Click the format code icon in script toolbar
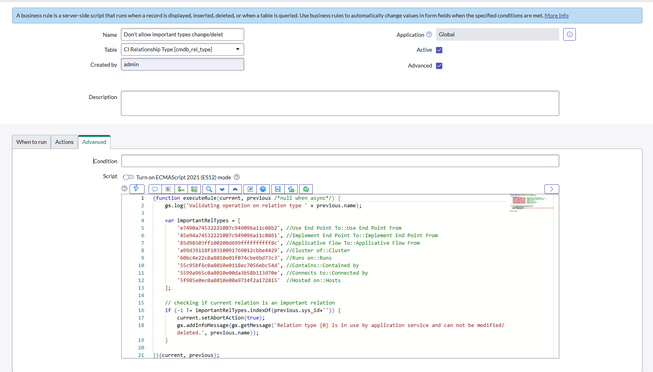Image resolution: width=653 pixels, height=372 pixels. [168, 189]
